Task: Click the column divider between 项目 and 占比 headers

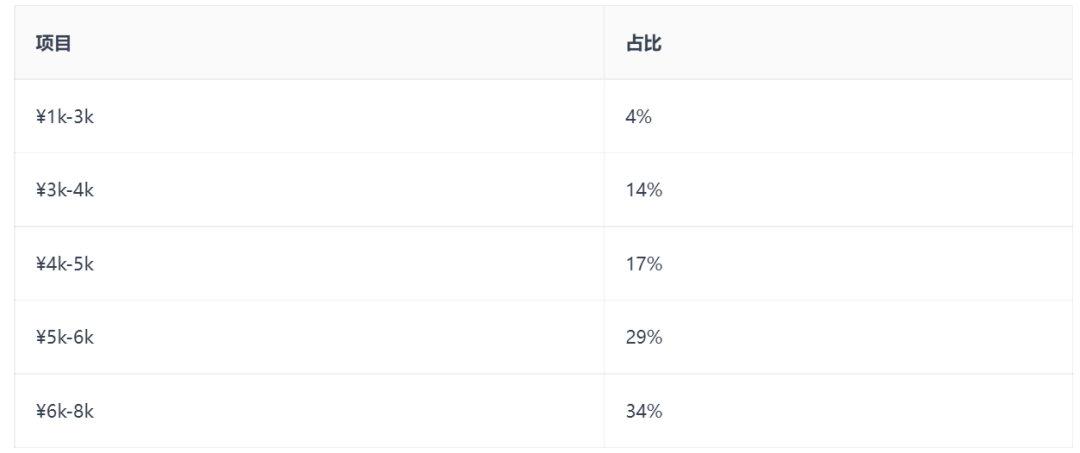Action: pyautogui.click(x=604, y=44)
